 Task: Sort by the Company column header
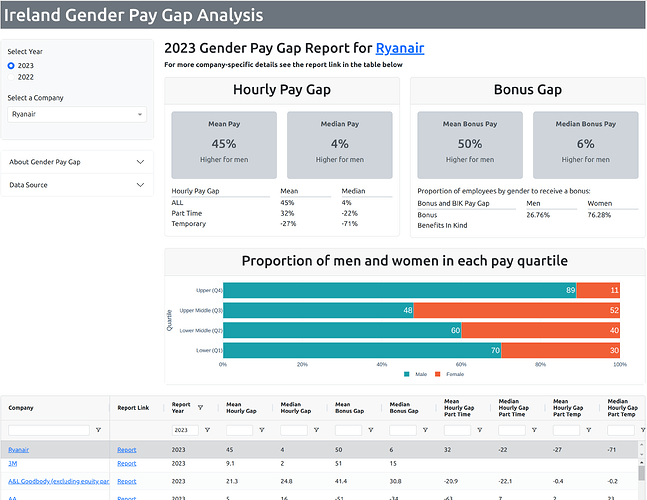[21, 408]
